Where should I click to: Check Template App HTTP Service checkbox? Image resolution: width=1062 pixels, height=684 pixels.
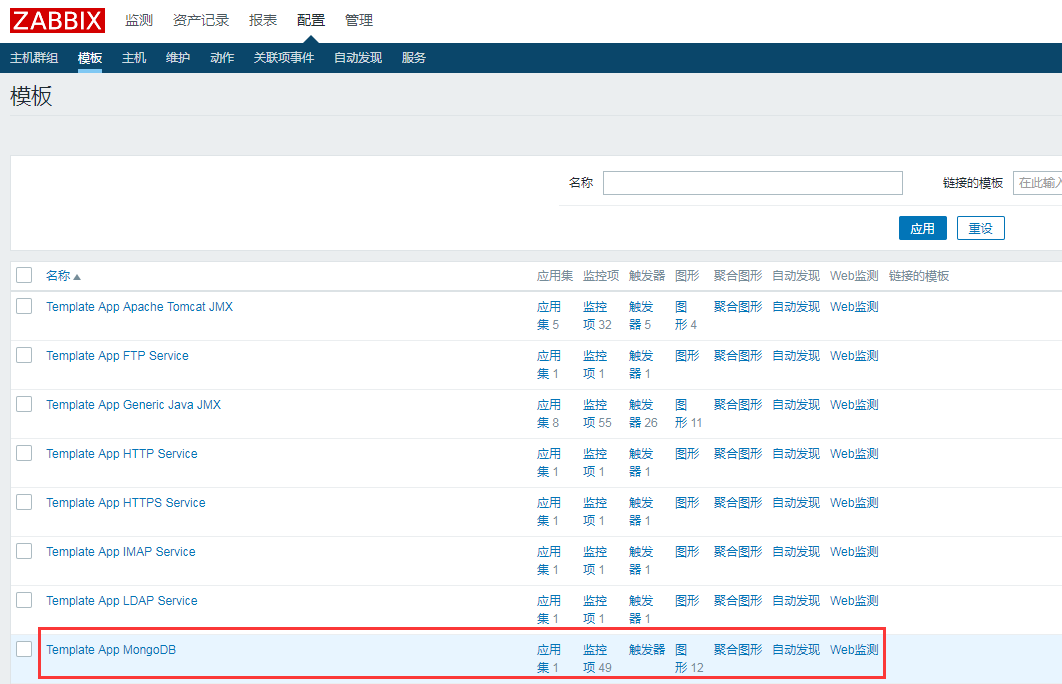24,453
